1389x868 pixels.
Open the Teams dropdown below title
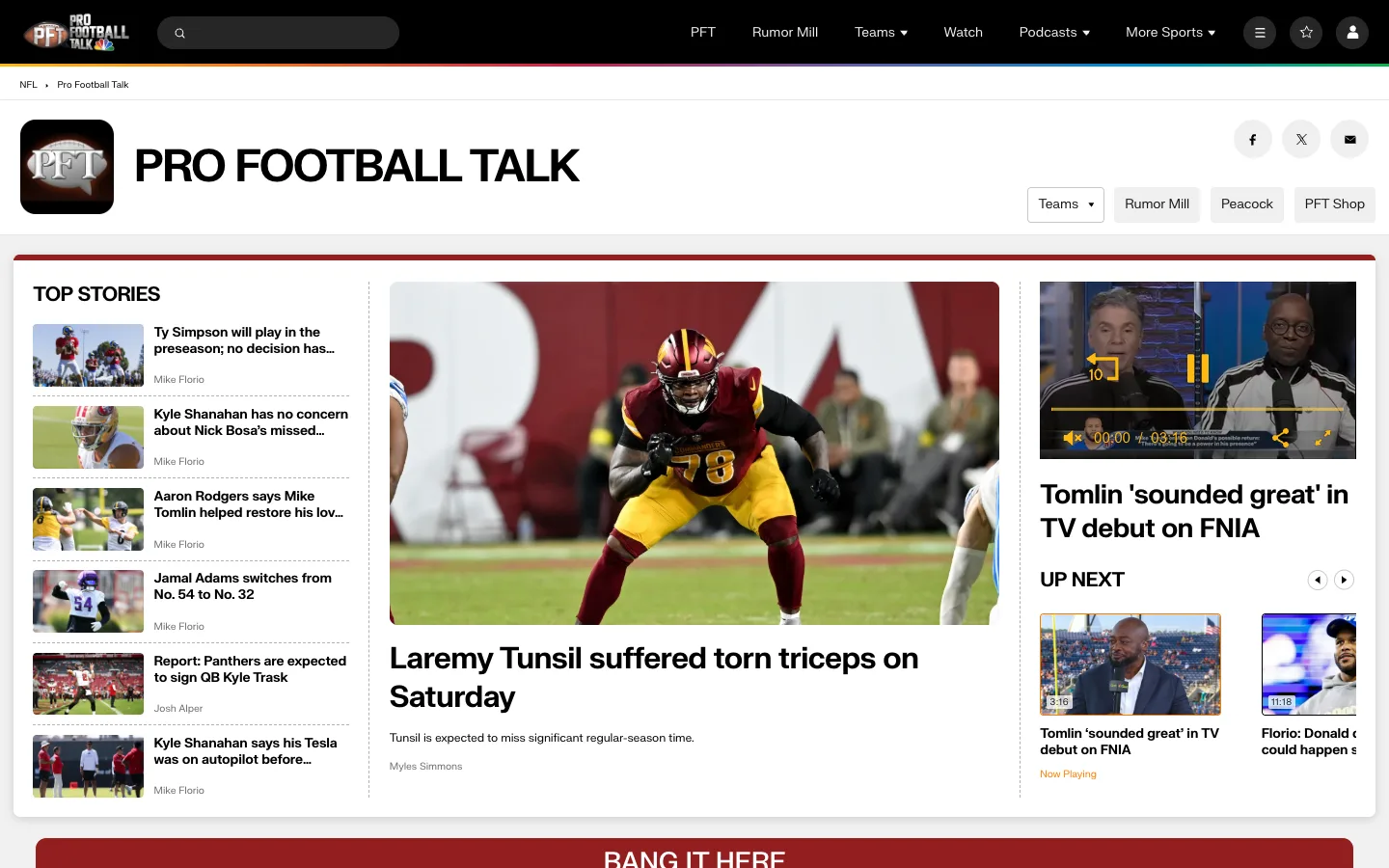click(1066, 204)
